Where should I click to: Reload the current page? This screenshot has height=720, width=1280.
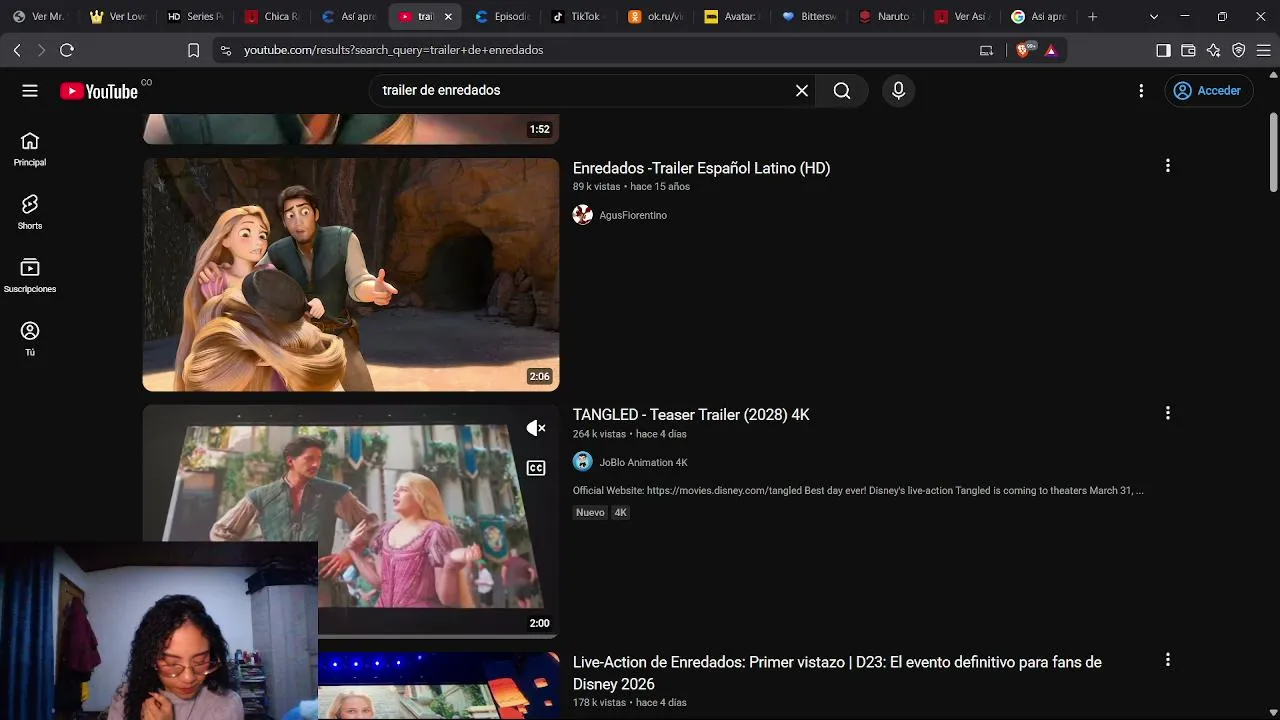click(67, 50)
